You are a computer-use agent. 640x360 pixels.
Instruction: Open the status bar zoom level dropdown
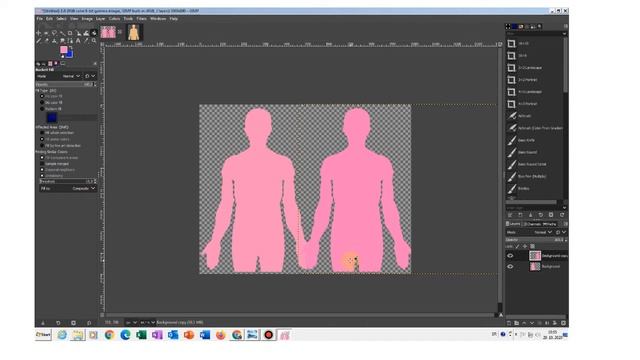pyautogui.click(x=147, y=322)
